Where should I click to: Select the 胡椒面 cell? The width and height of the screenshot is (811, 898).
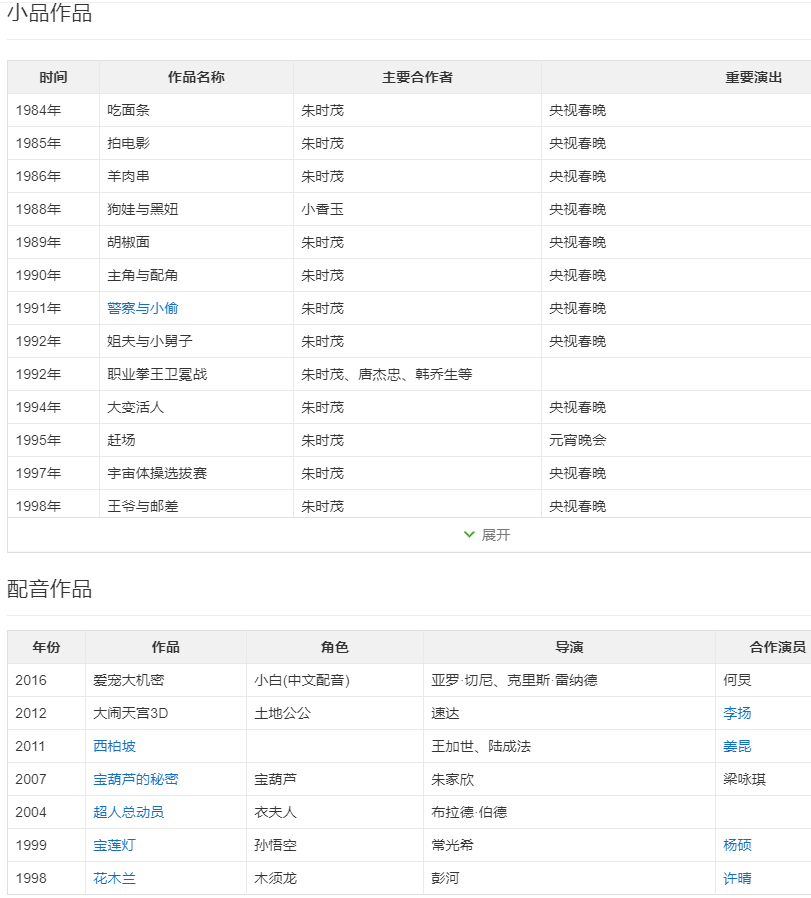[196, 242]
